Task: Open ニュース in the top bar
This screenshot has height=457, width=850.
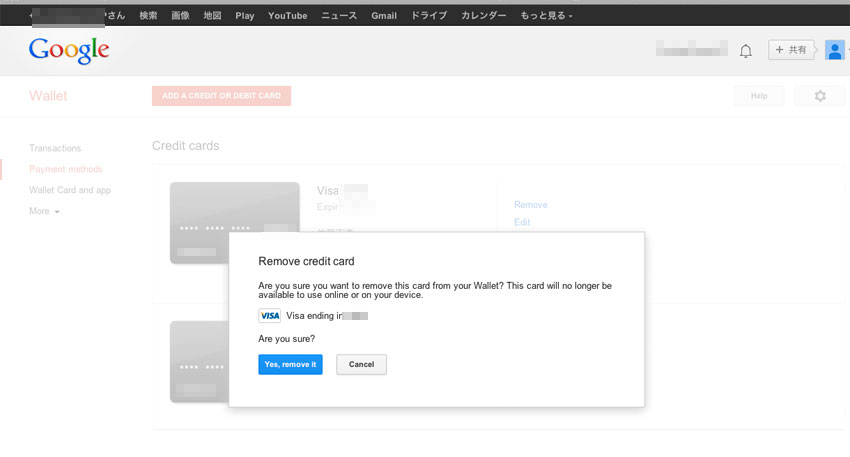Action: pos(339,16)
